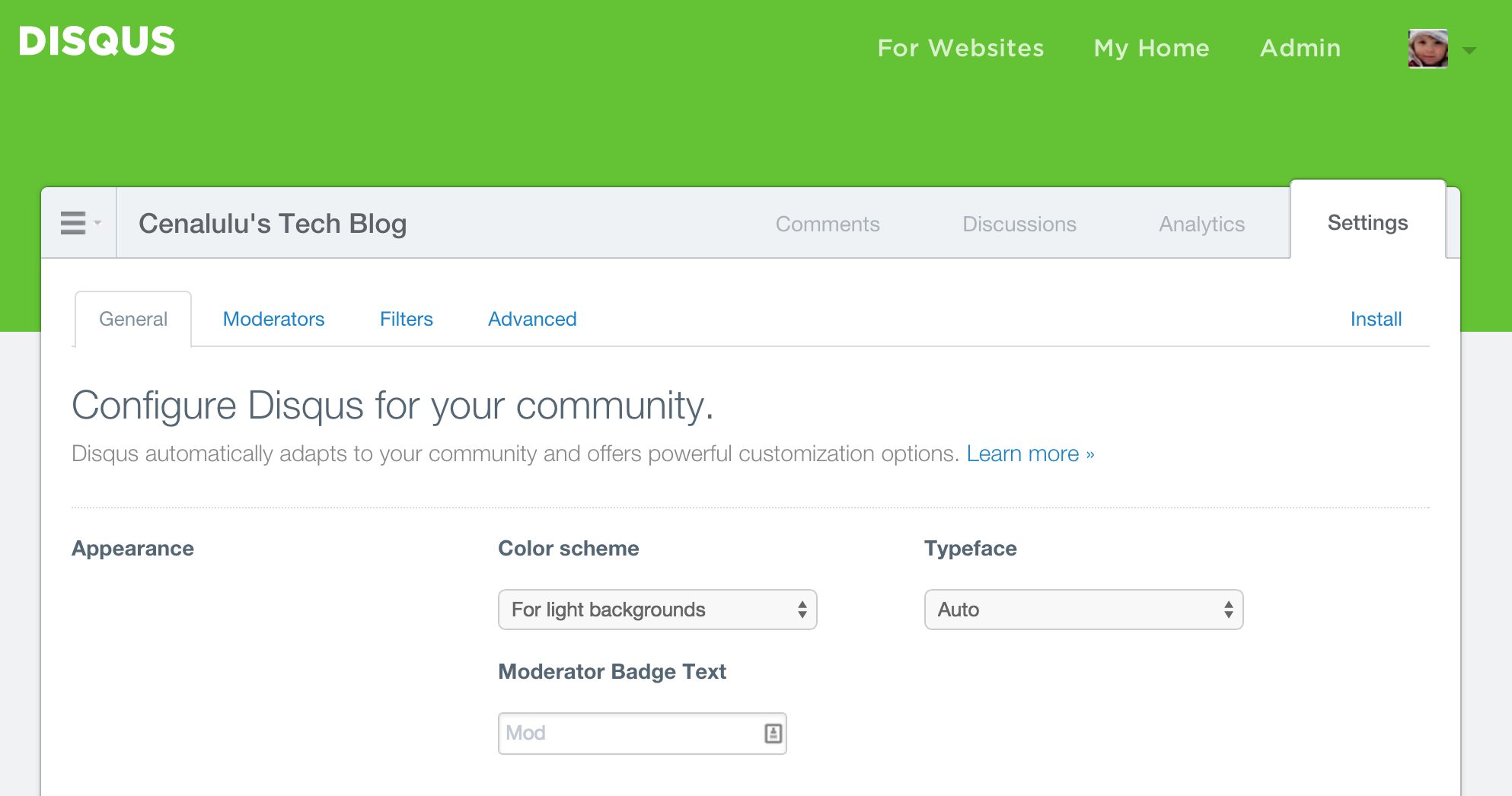Select the General settings sub-tab
Viewport: 1512px width, 796px height.
133,319
